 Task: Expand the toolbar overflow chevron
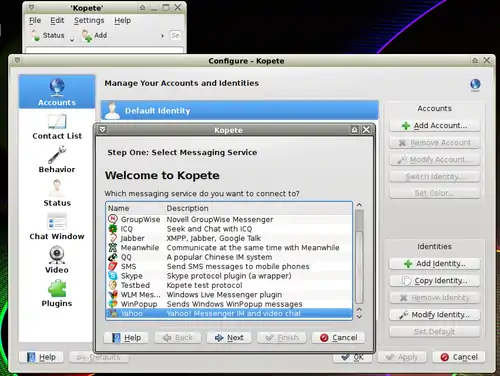click(162, 36)
